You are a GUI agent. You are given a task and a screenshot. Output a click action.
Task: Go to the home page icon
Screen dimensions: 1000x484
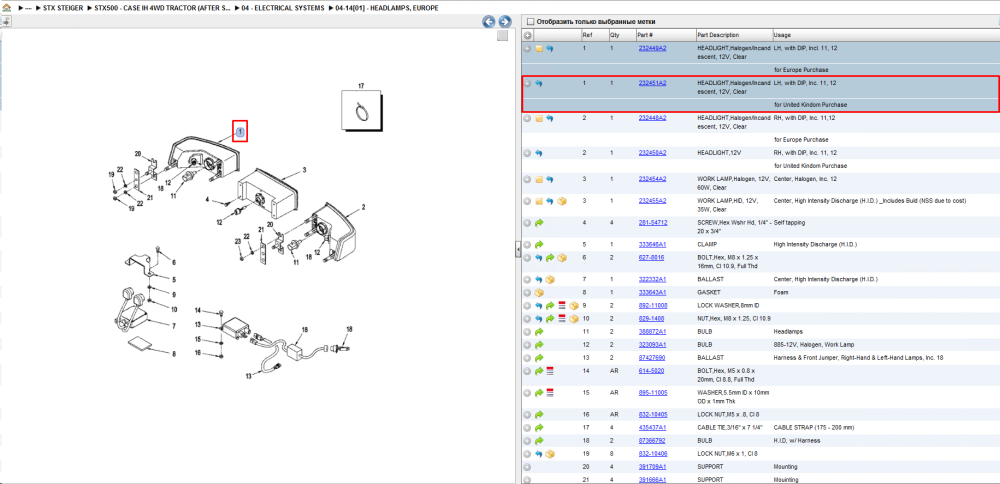(6, 8)
